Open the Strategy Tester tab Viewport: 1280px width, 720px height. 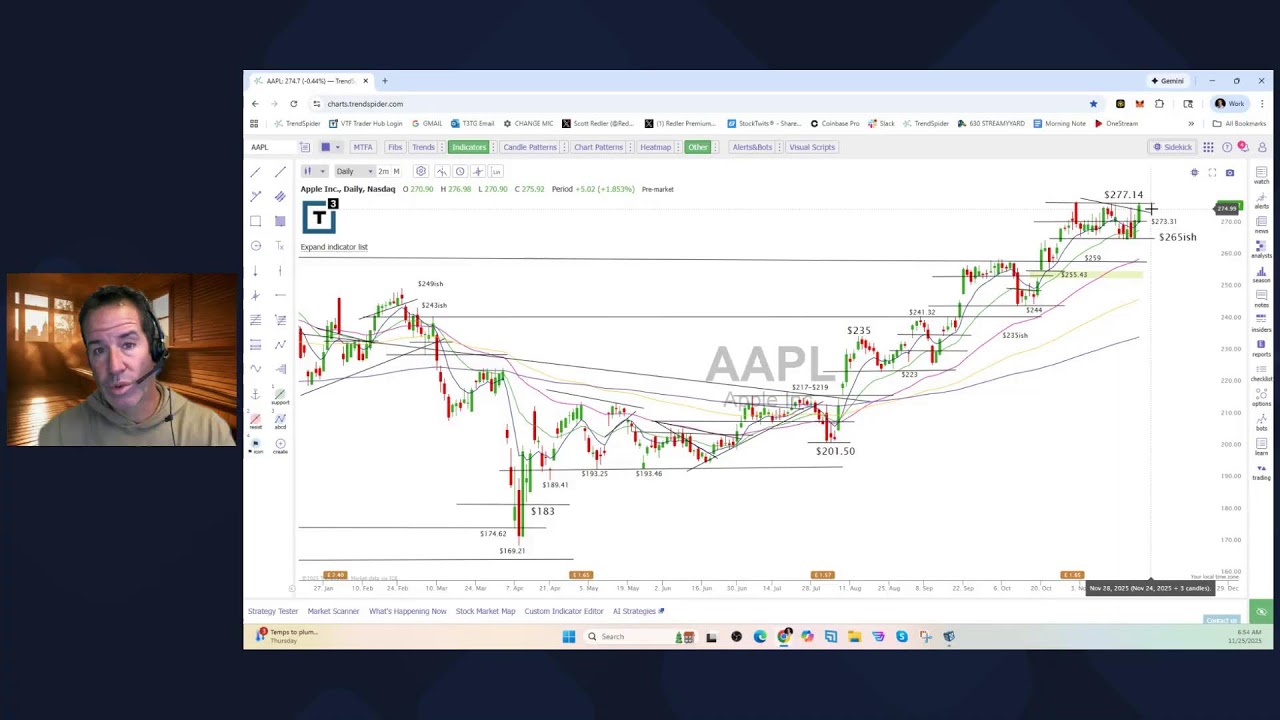pos(273,611)
